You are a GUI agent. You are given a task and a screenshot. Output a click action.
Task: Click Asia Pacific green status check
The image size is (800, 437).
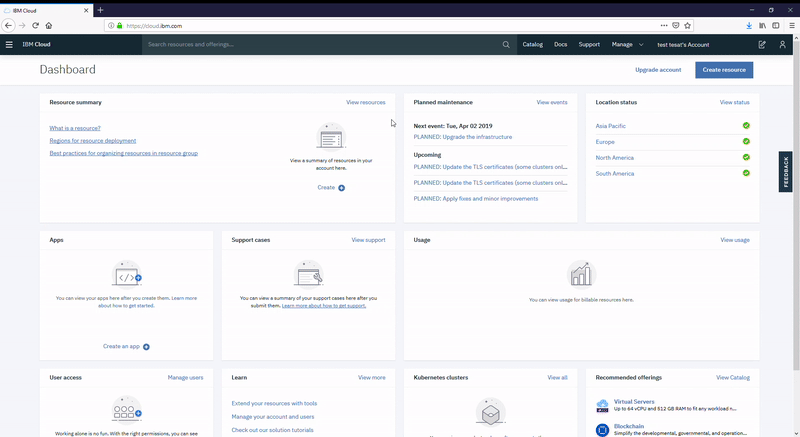(746, 125)
